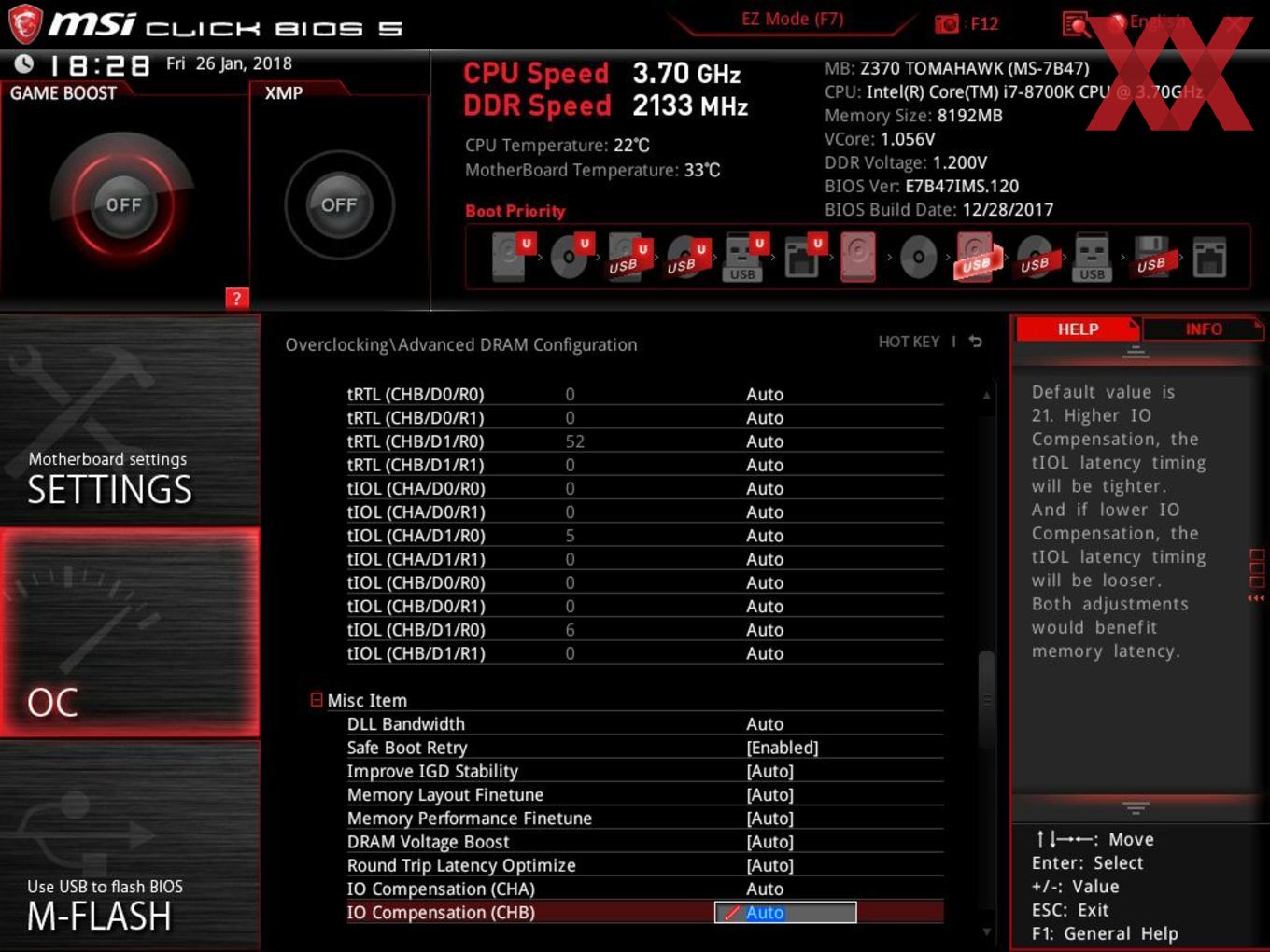Set tIOL (CHA/D0/R0) Auto field
Viewport: 1270px width, 952px height.
pos(765,488)
